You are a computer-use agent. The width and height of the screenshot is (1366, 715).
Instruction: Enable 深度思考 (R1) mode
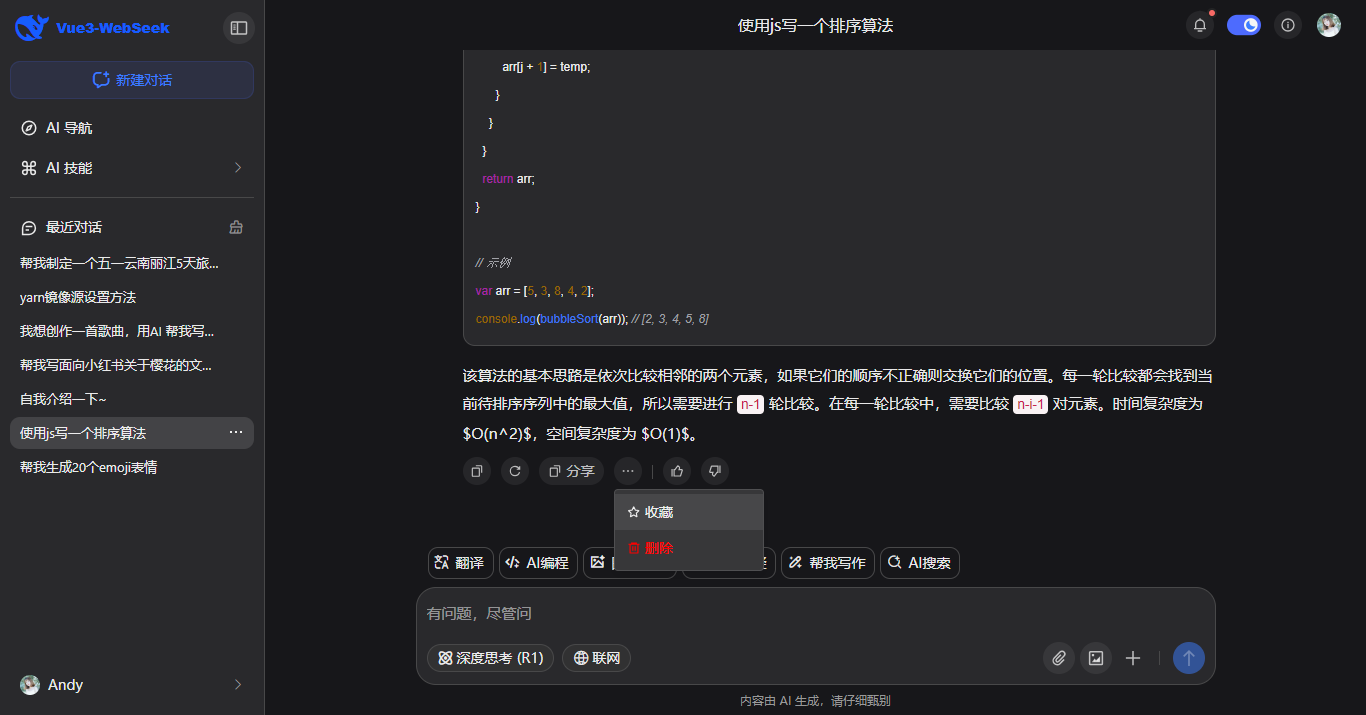(x=490, y=658)
